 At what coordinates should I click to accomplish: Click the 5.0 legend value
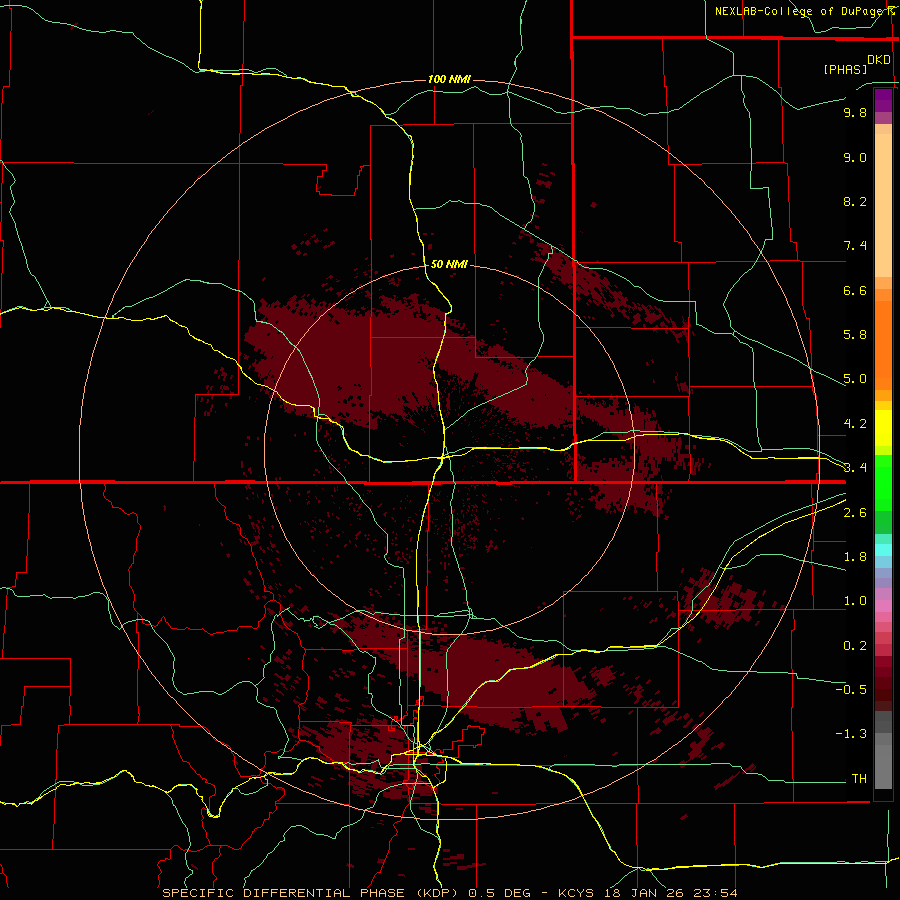pyautogui.click(x=855, y=379)
